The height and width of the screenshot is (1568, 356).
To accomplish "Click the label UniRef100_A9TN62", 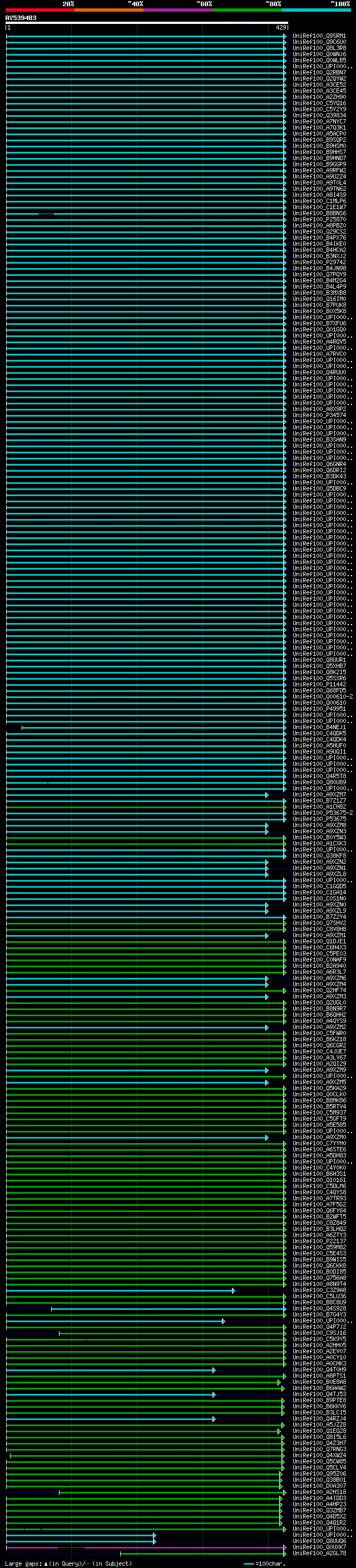I will (319, 189).
